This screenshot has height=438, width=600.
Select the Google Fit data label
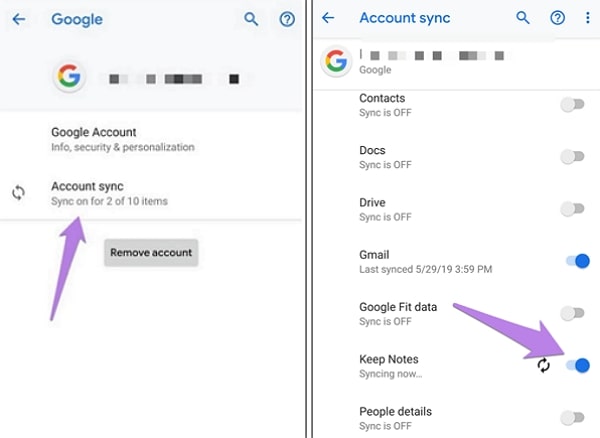click(398, 307)
